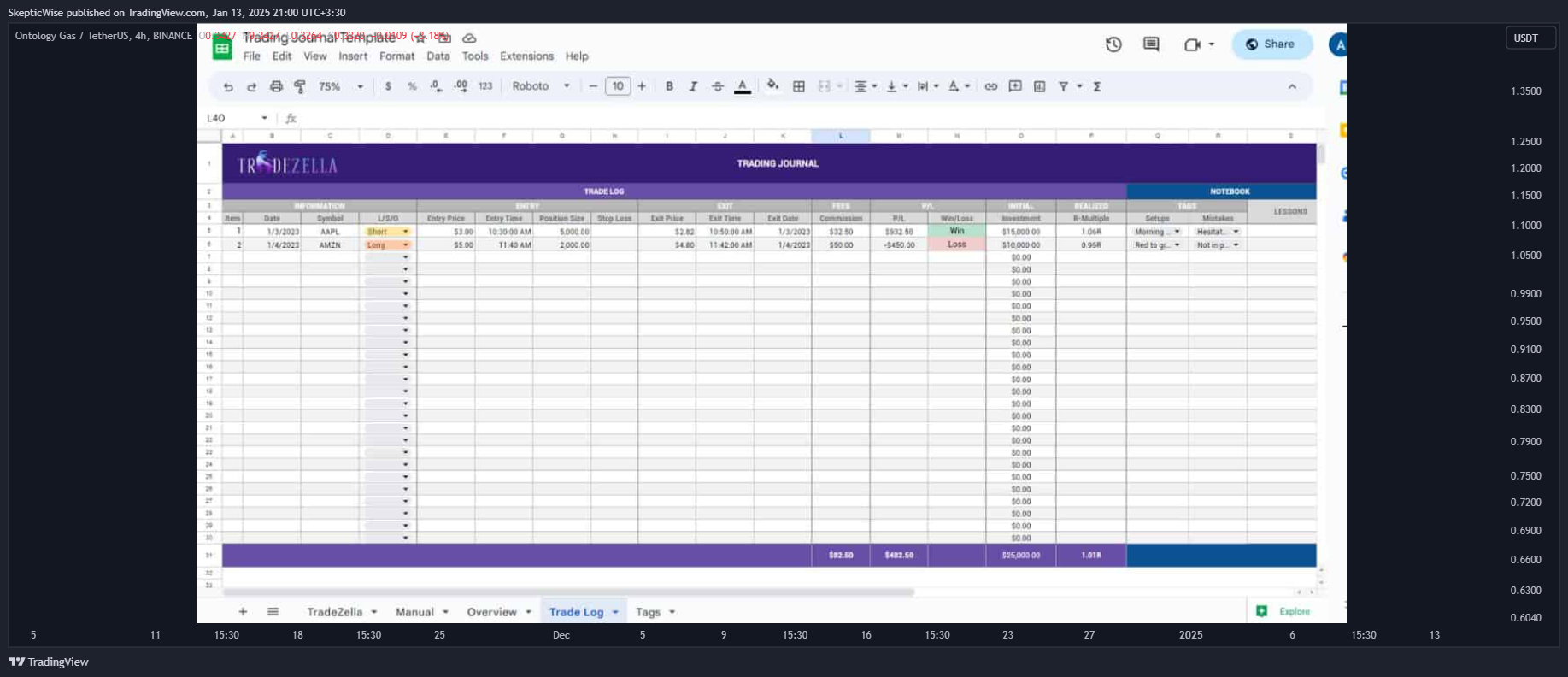The height and width of the screenshot is (677, 1568).
Task: Toggle strikethrough formatting
Action: [x=718, y=86]
